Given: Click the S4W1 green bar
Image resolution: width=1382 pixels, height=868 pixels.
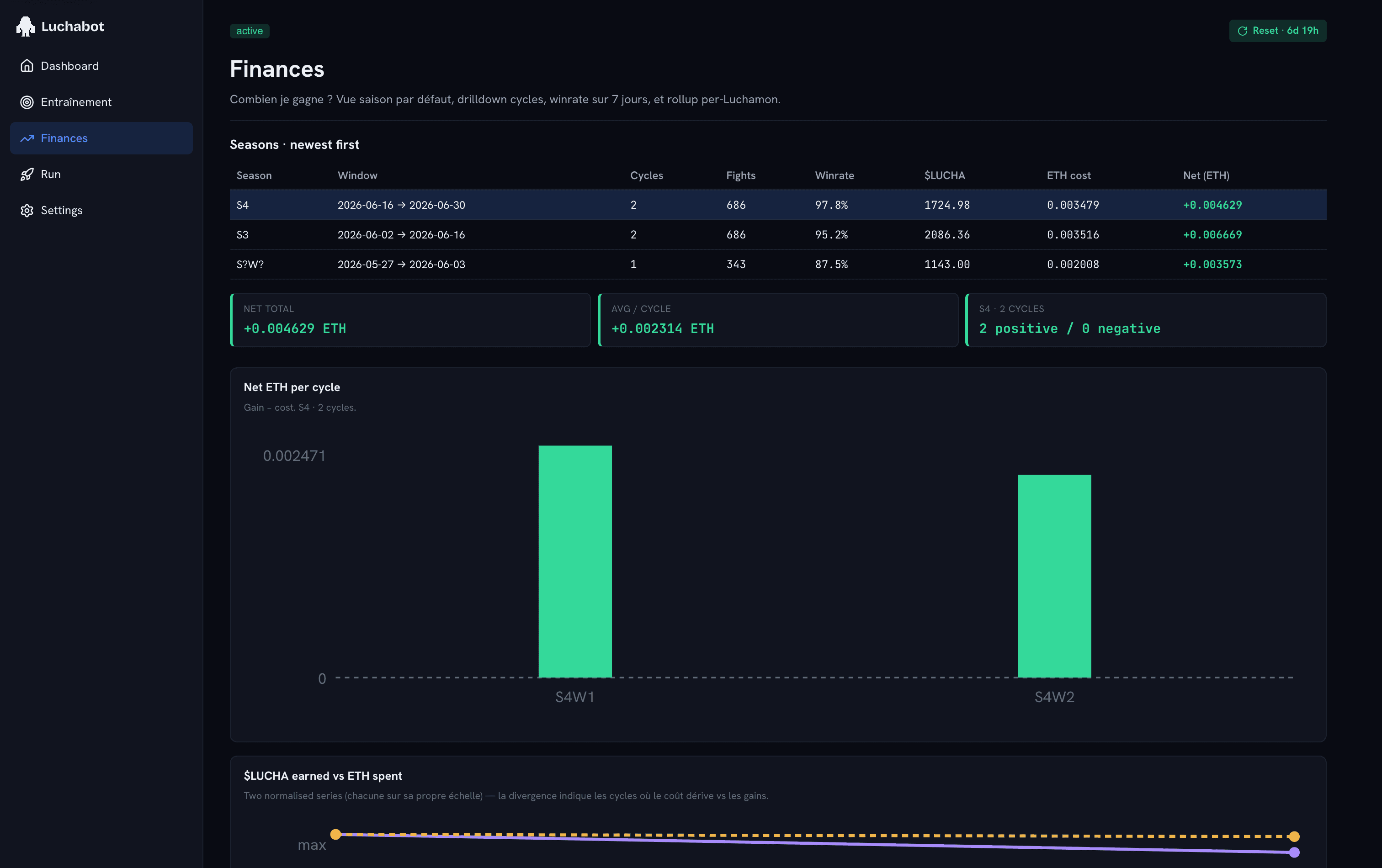Looking at the screenshot, I should [575, 561].
